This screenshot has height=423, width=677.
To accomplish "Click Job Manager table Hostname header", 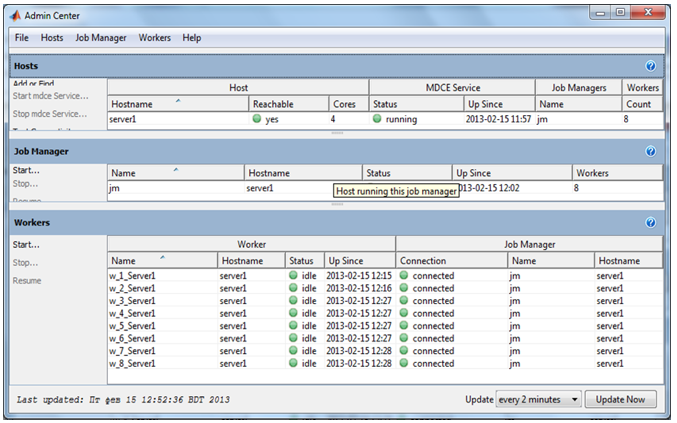I will tap(303, 173).
